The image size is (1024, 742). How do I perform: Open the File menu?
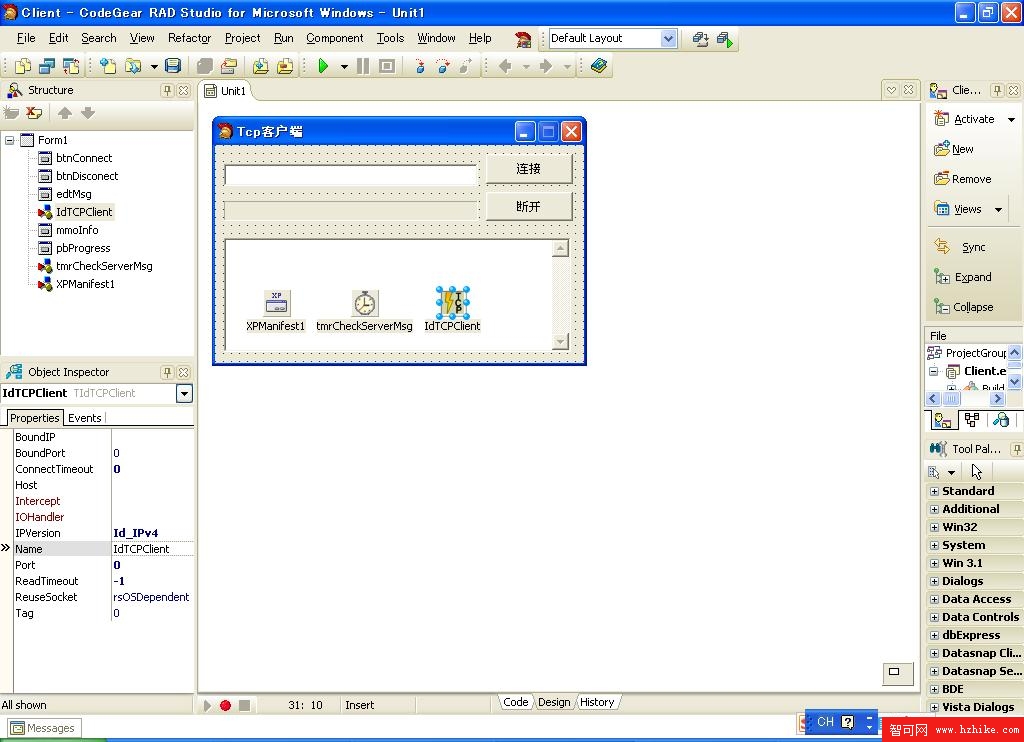tap(26, 38)
